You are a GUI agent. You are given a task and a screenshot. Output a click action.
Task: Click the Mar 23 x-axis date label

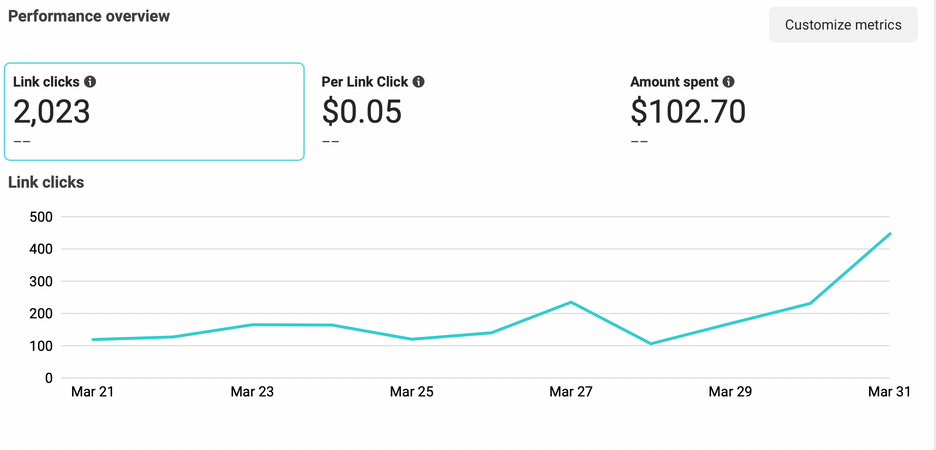pos(252,392)
